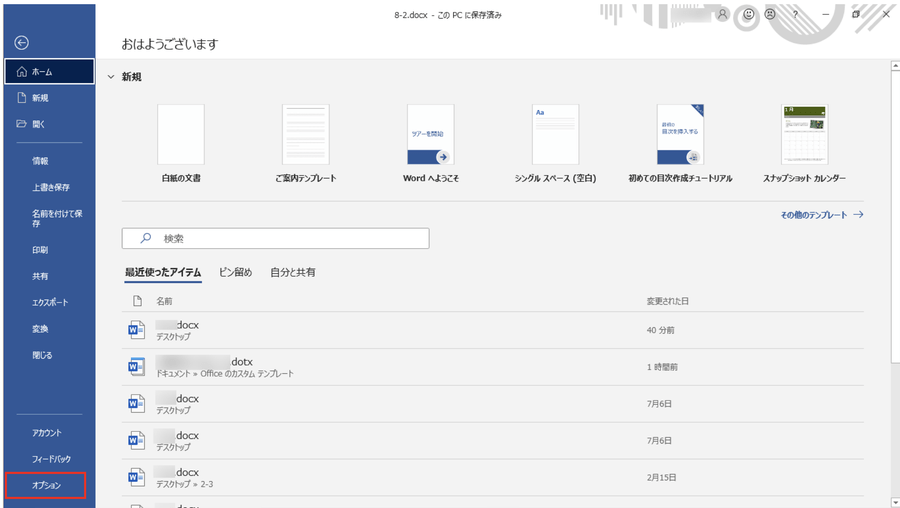
Task: Open アカウント settings
Action: 46,433
